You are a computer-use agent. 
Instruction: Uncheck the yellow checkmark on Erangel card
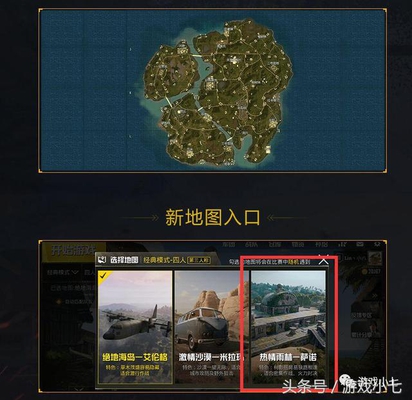103,275
